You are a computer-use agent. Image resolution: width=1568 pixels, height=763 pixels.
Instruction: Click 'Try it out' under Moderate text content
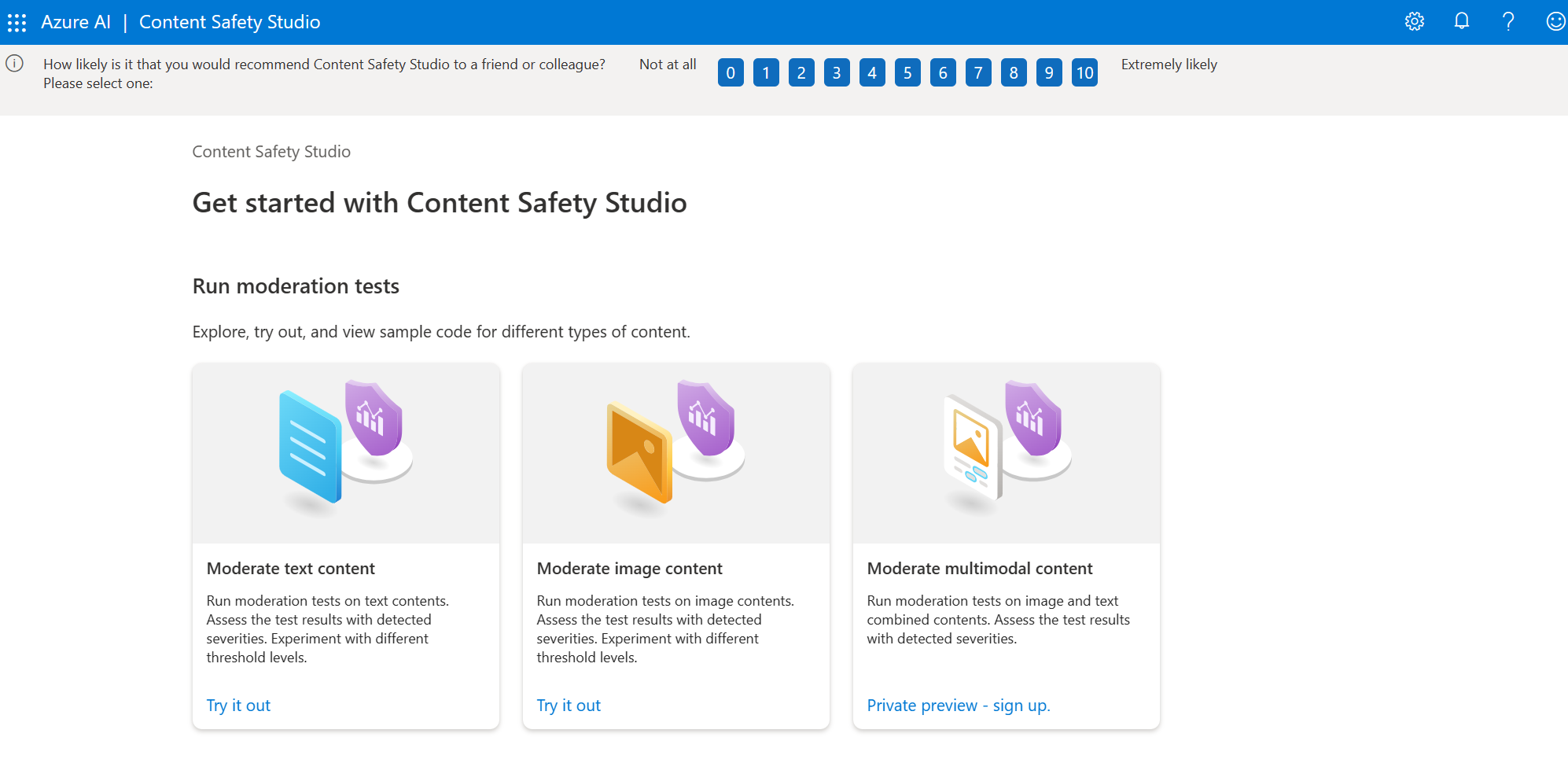238,705
